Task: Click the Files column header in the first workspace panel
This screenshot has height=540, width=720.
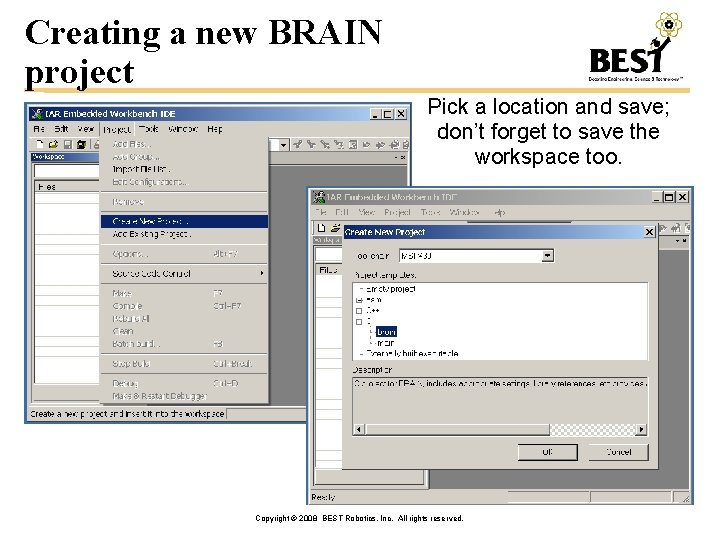Action: tap(67, 186)
